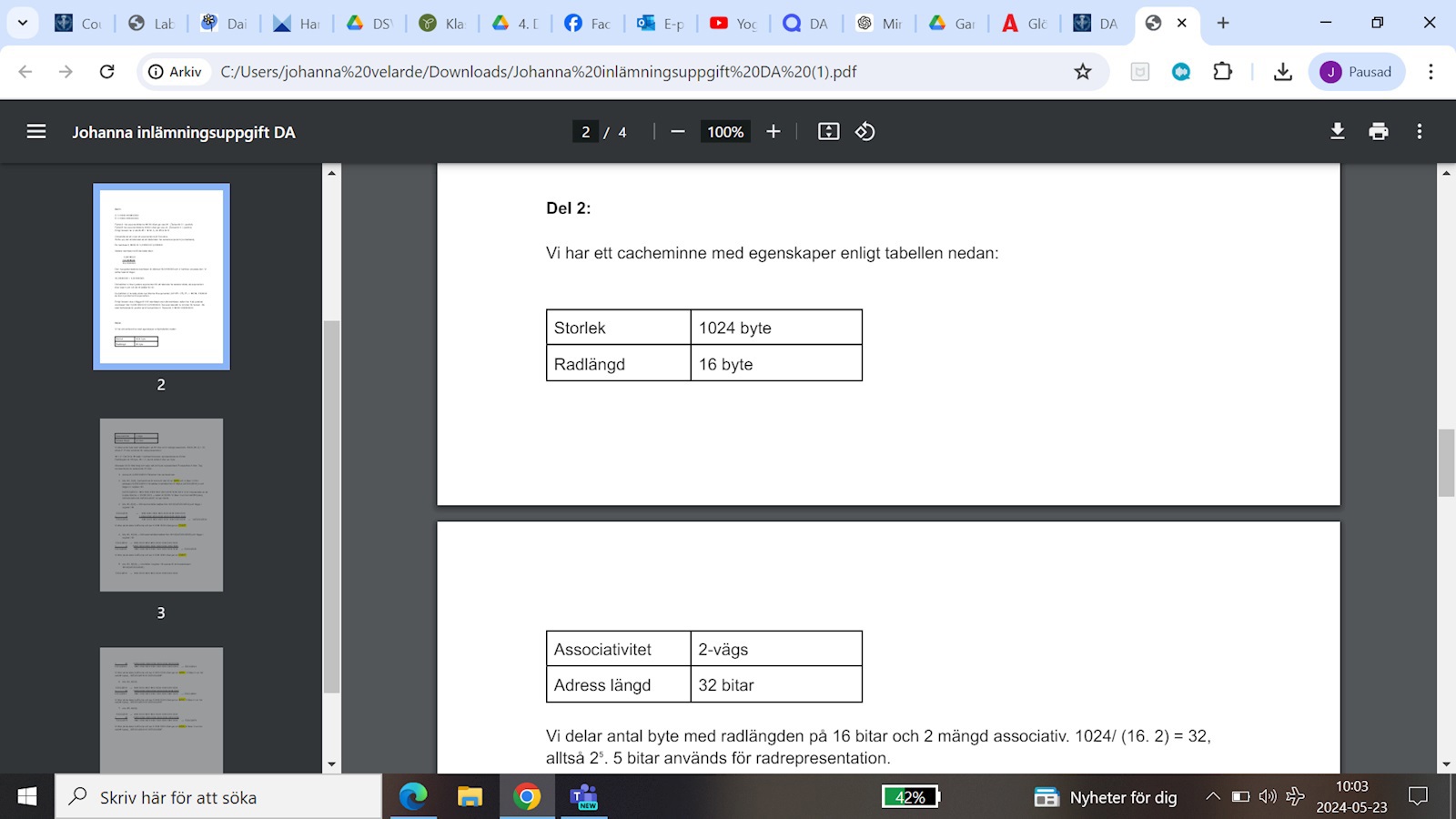Print the PDF document

(1379, 132)
